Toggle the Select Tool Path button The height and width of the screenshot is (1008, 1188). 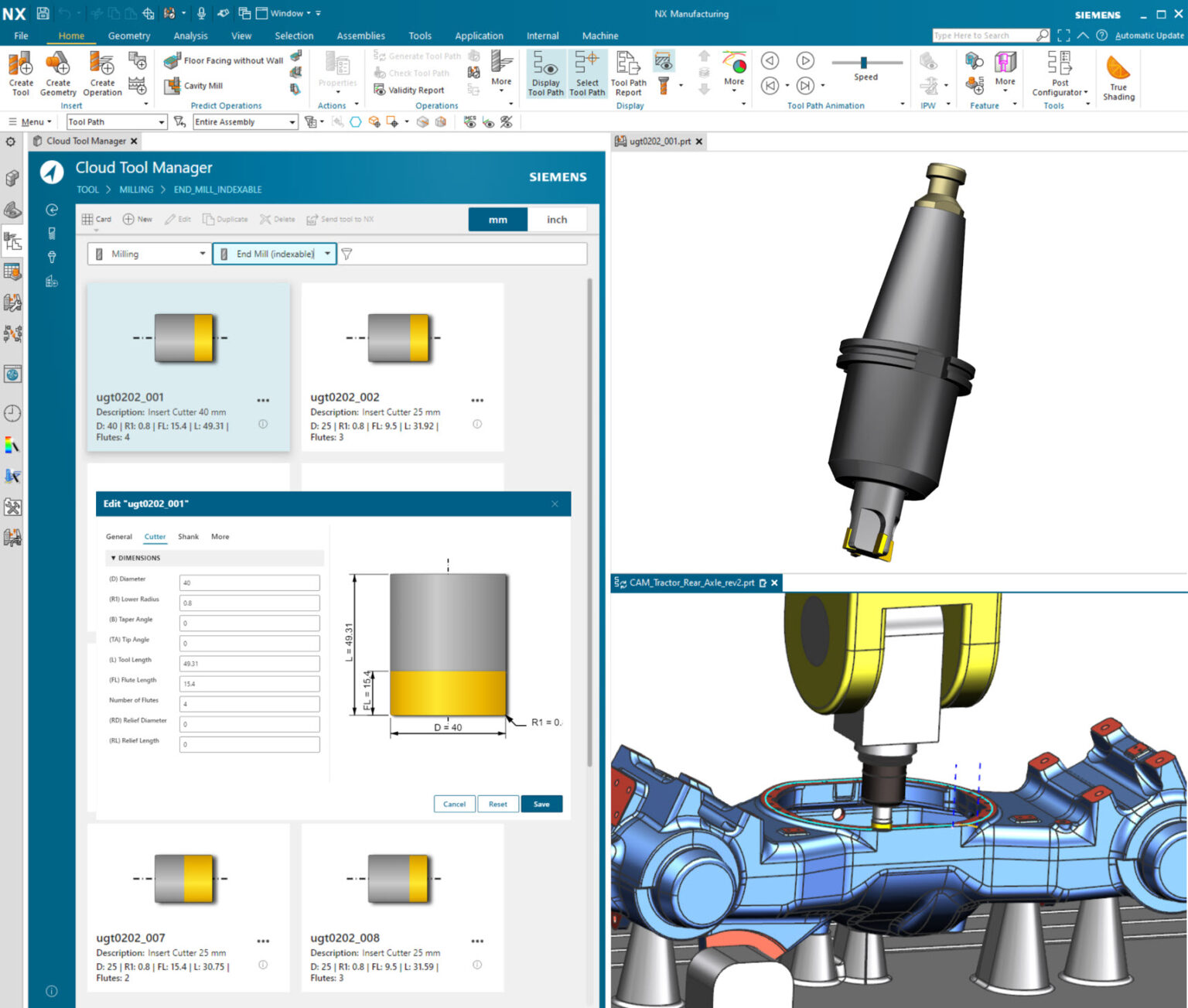pos(587,73)
